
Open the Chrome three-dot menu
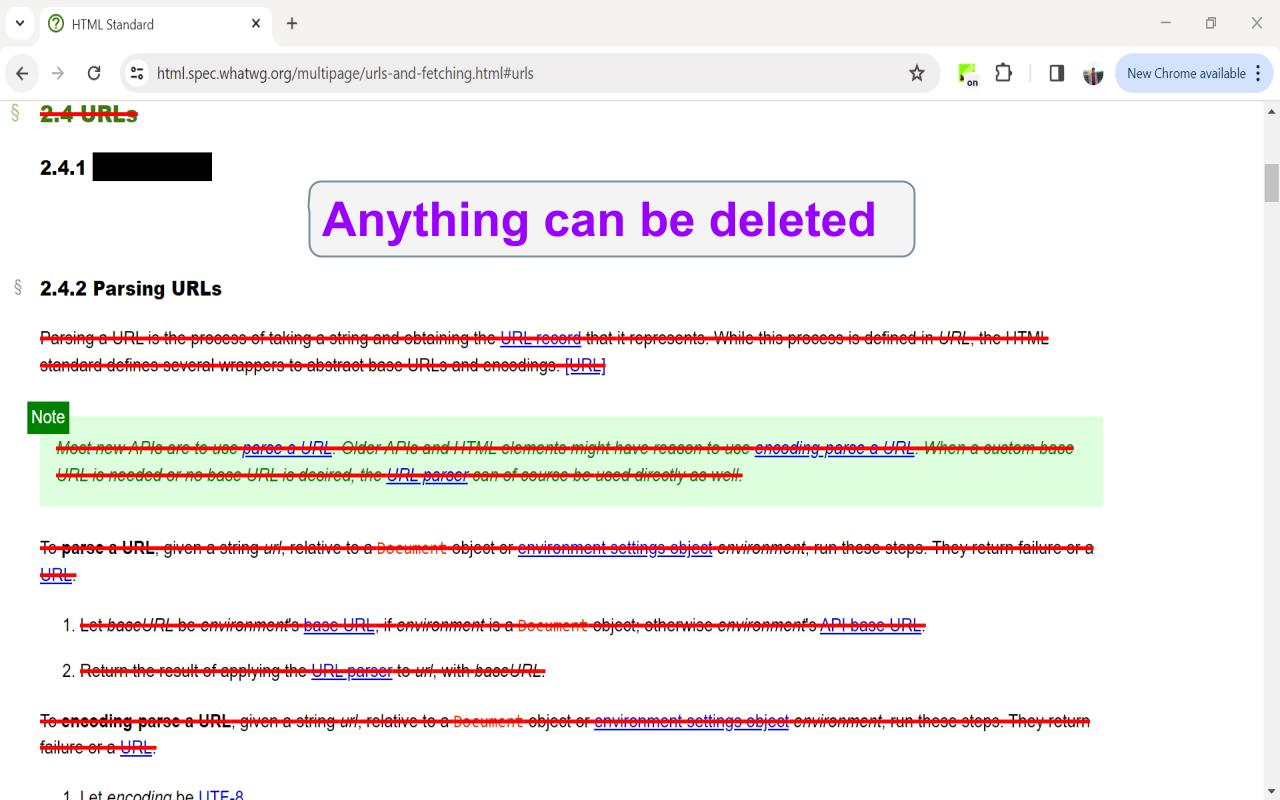(x=1258, y=73)
